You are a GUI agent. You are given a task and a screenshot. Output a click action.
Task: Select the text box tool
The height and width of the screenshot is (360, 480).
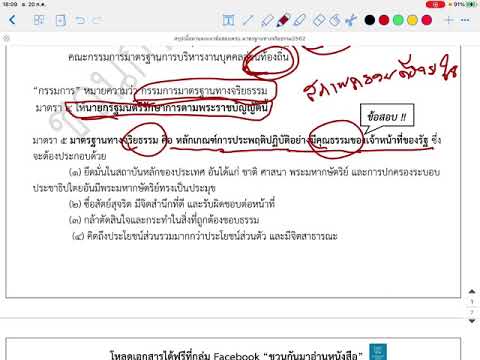[x=228, y=20]
